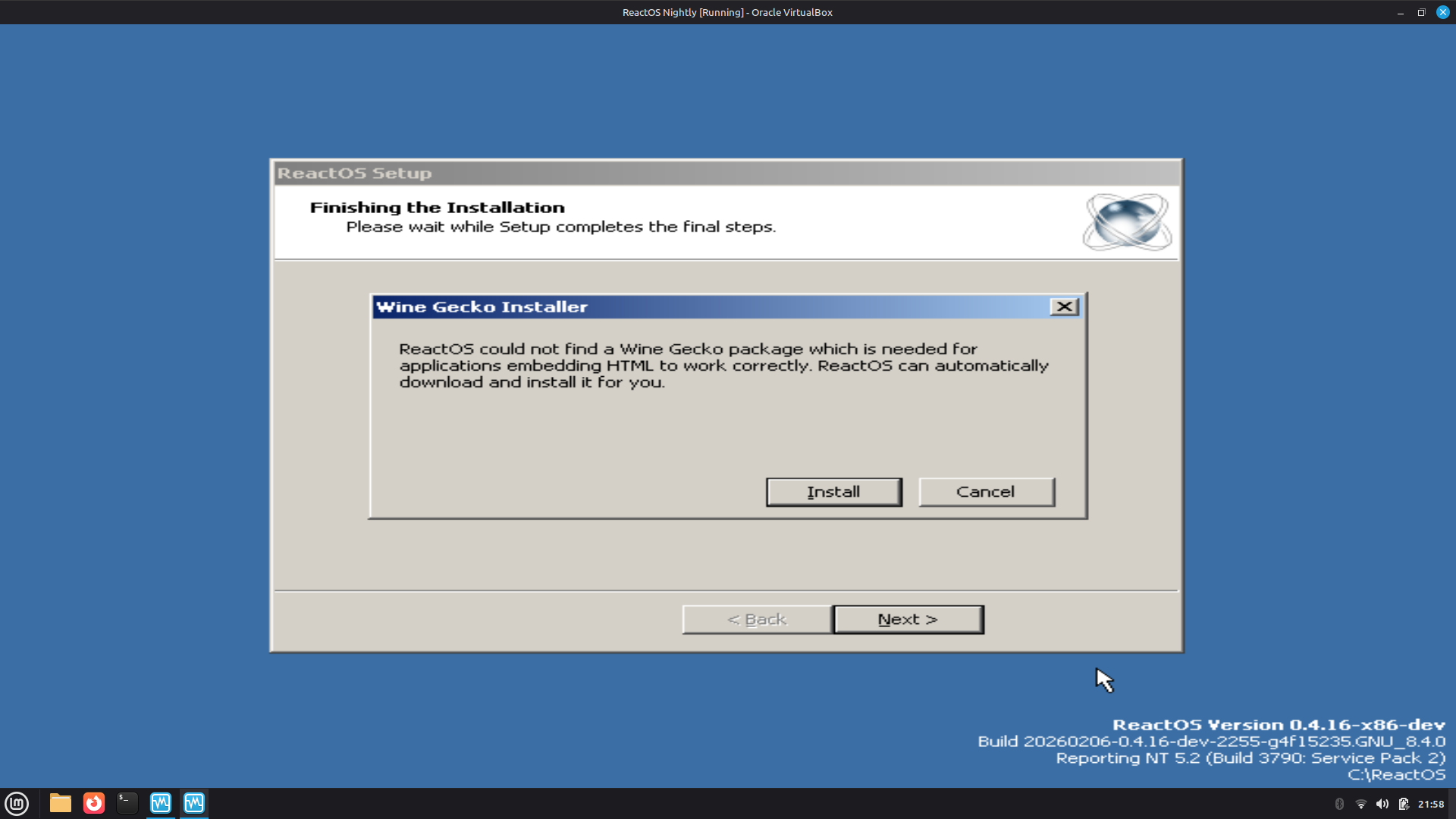Open the volume control in tray
Viewport: 1456px width, 819px height.
[x=1382, y=804]
